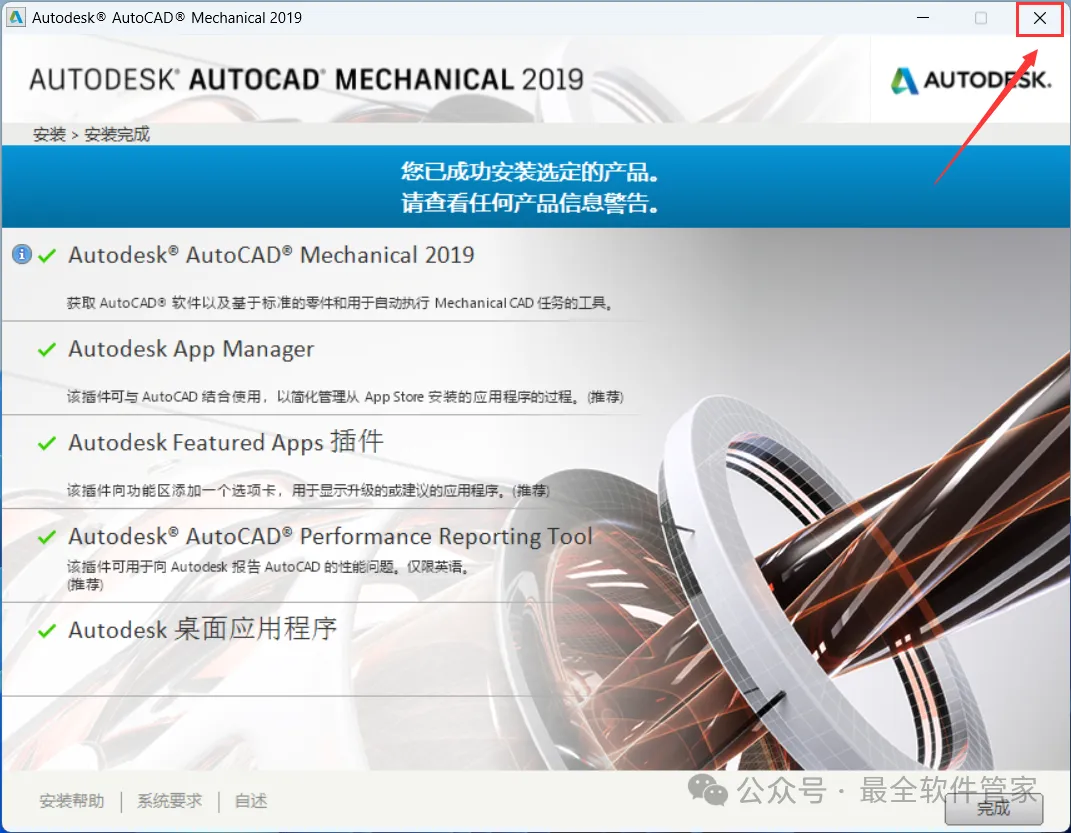Click the green checkmark next to Autodesk 桌面应用程序
This screenshot has width=1071, height=833.
46,630
